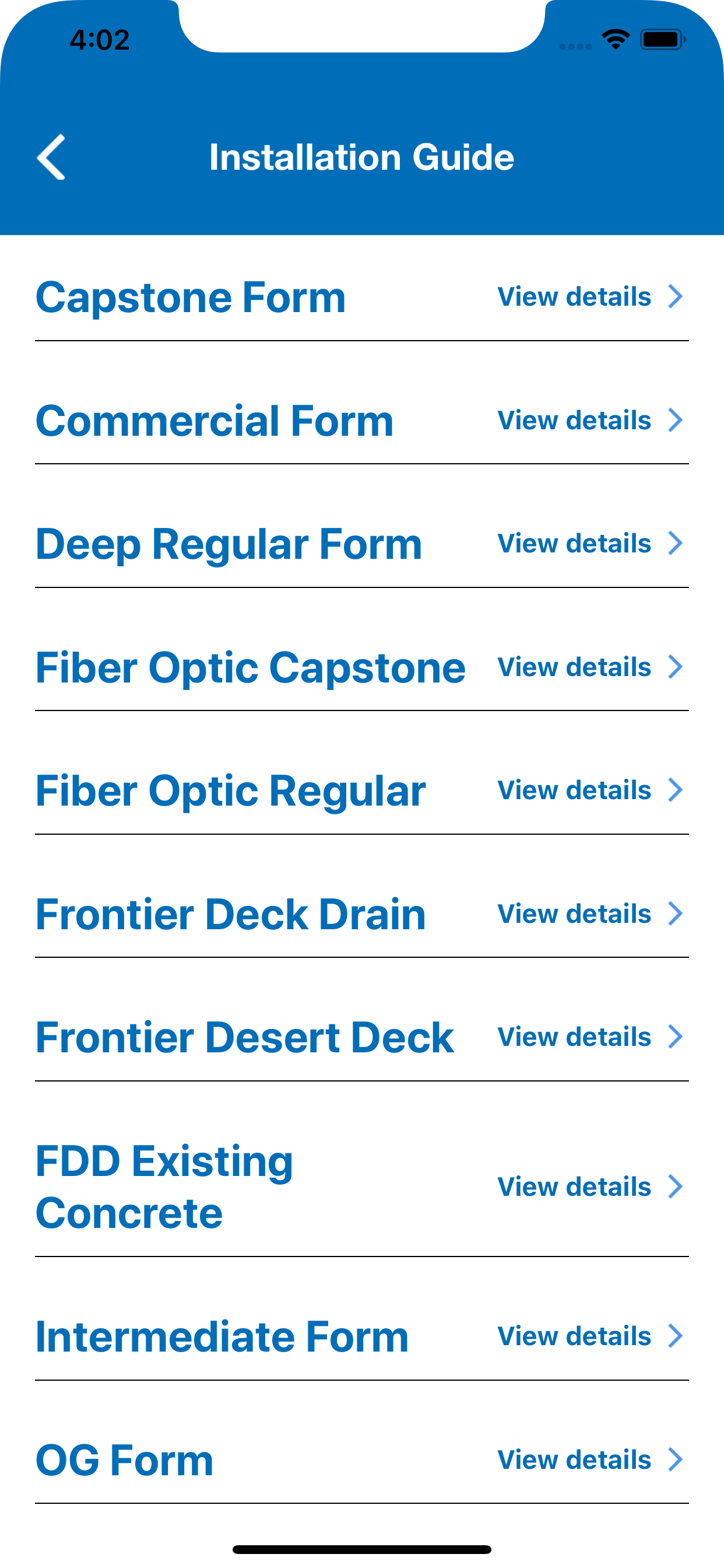Image resolution: width=724 pixels, height=1568 pixels.
Task: Tap chevron in Fiber Optic Capstone row
Action: (x=676, y=667)
